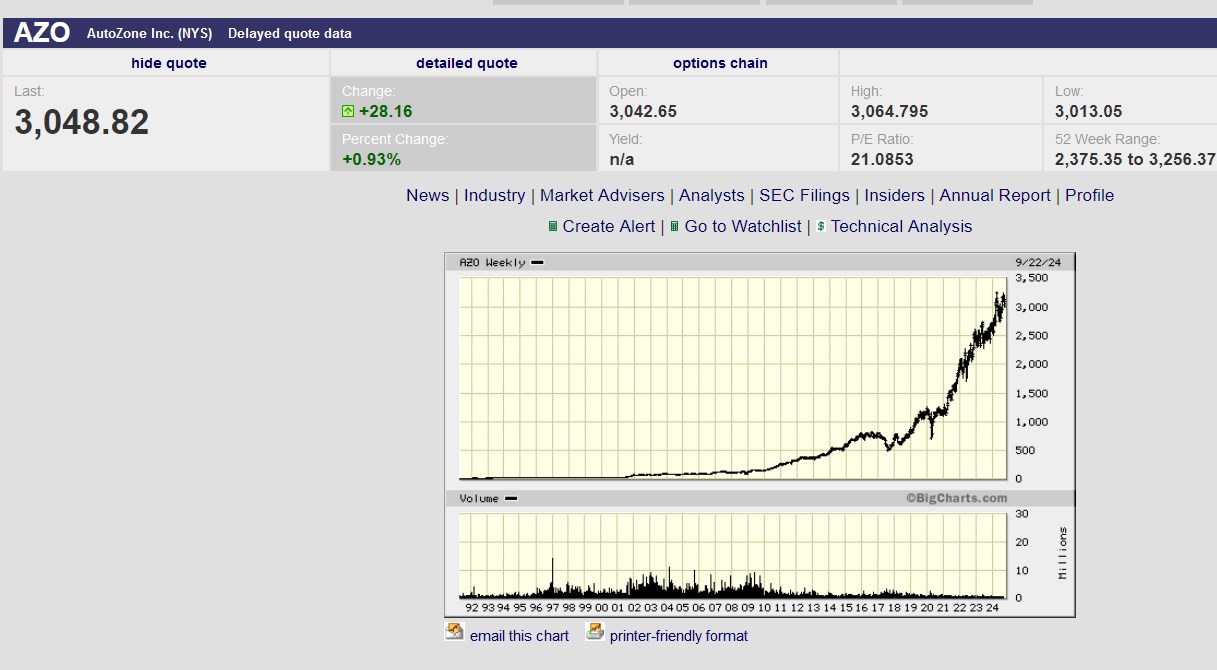Click the Technical Analysis dollar icon

point(821,227)
